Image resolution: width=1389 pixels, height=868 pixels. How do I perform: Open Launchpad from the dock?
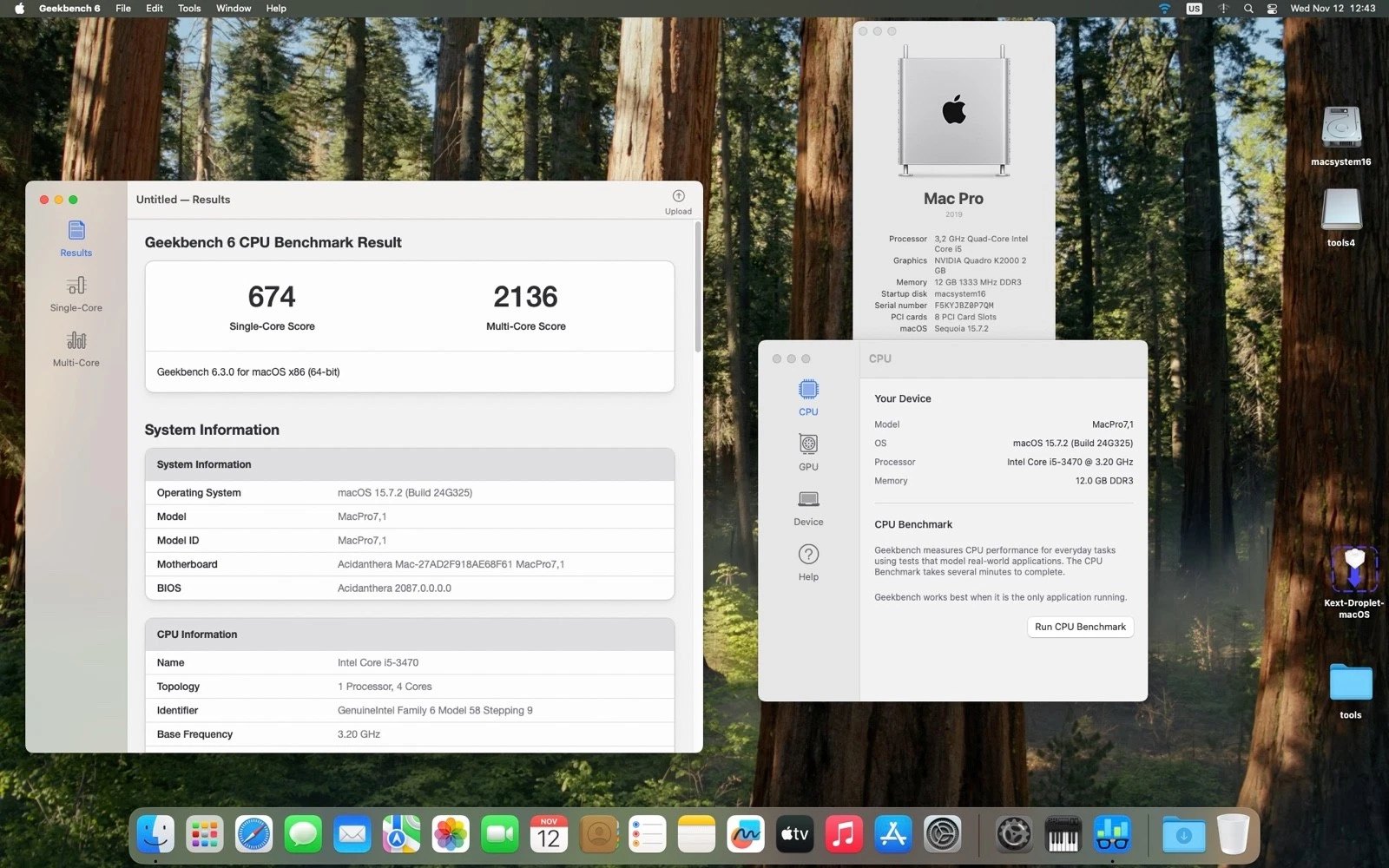point(205,835)
